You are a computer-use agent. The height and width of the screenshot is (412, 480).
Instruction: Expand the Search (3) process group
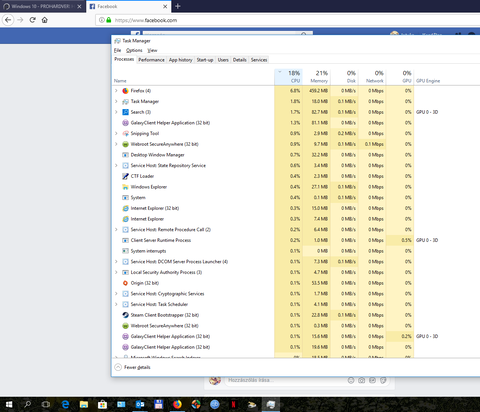[116, 112]
